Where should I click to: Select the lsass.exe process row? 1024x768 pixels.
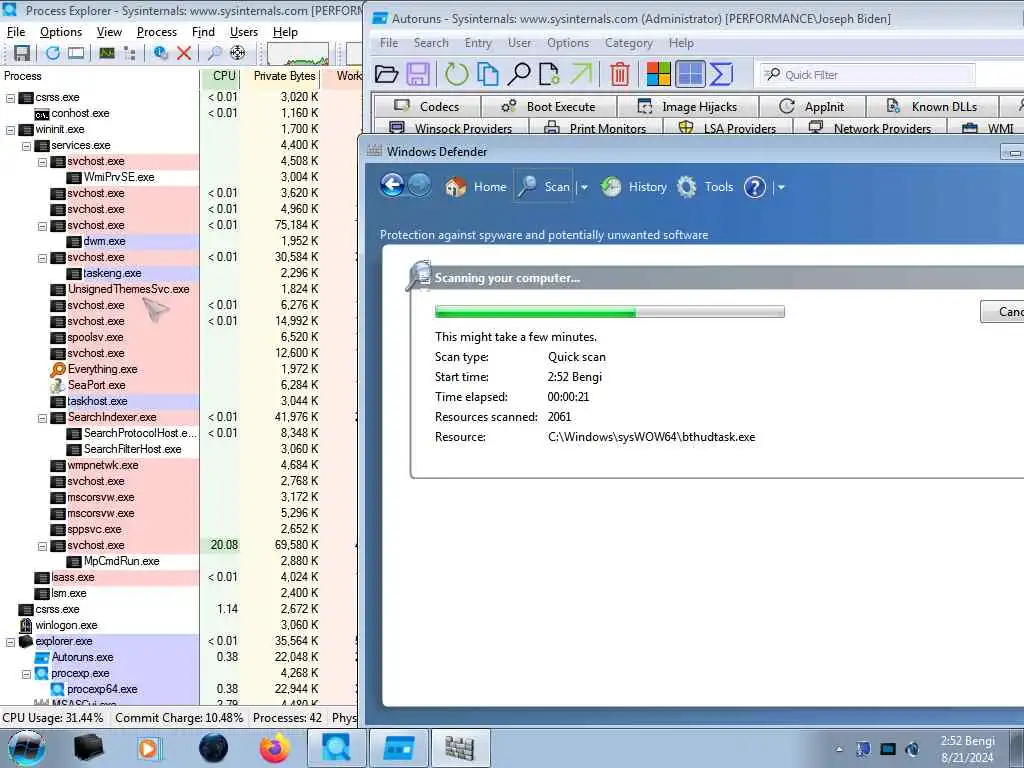coord(73,578)
